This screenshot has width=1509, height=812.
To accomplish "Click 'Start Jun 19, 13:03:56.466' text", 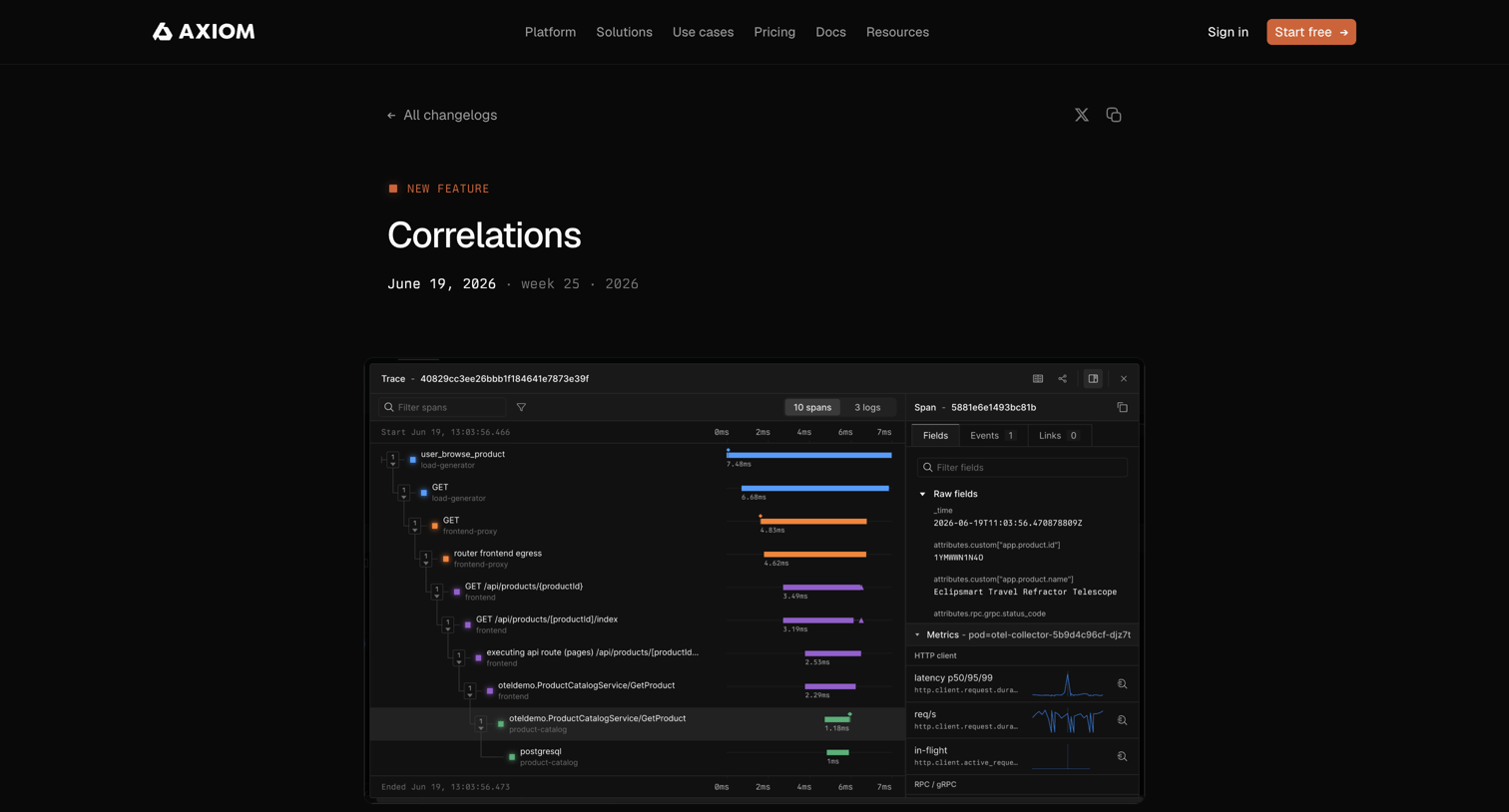I will [x=445, y=433].
